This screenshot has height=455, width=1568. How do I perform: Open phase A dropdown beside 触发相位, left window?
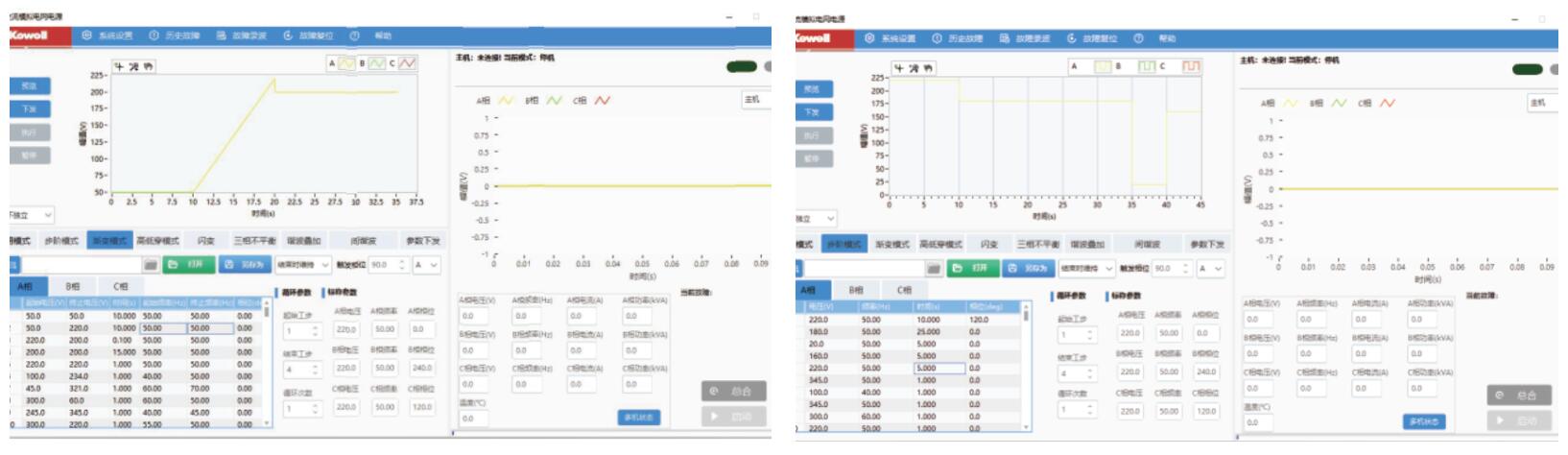point(428,264)
